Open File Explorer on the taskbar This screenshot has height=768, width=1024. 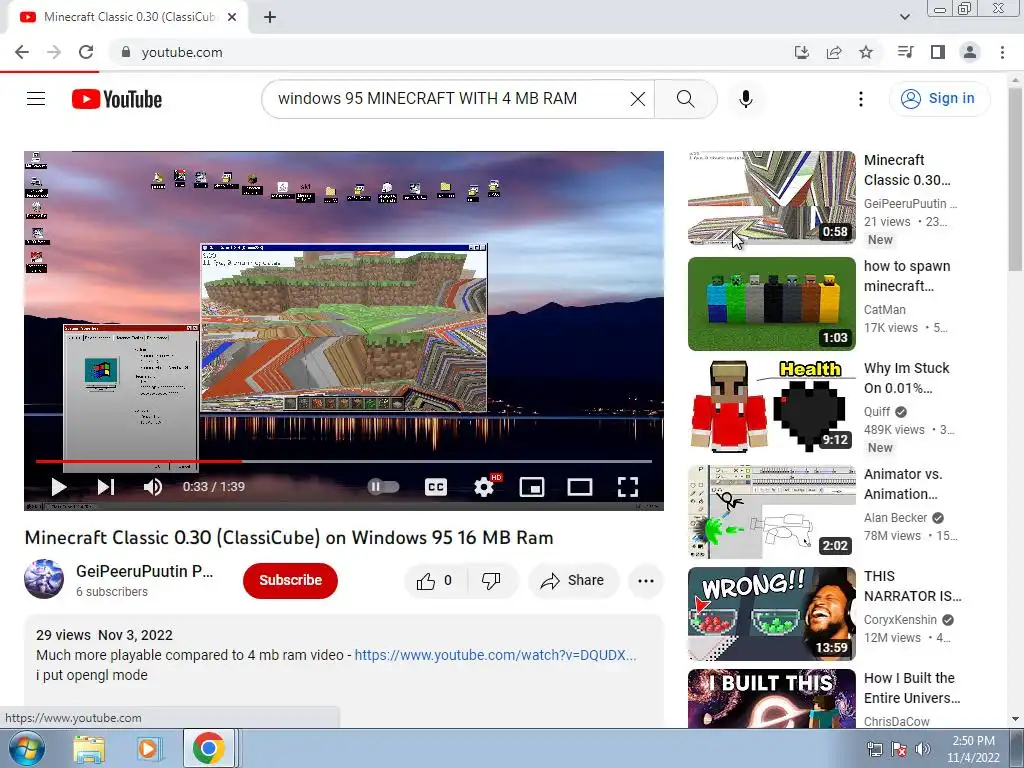coord(89,748)
